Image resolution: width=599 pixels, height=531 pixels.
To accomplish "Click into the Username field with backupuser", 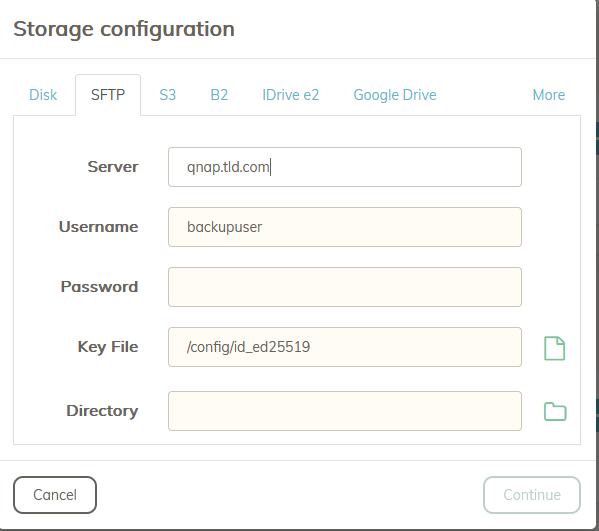I will pyautogui.click(x=345, y=227).
